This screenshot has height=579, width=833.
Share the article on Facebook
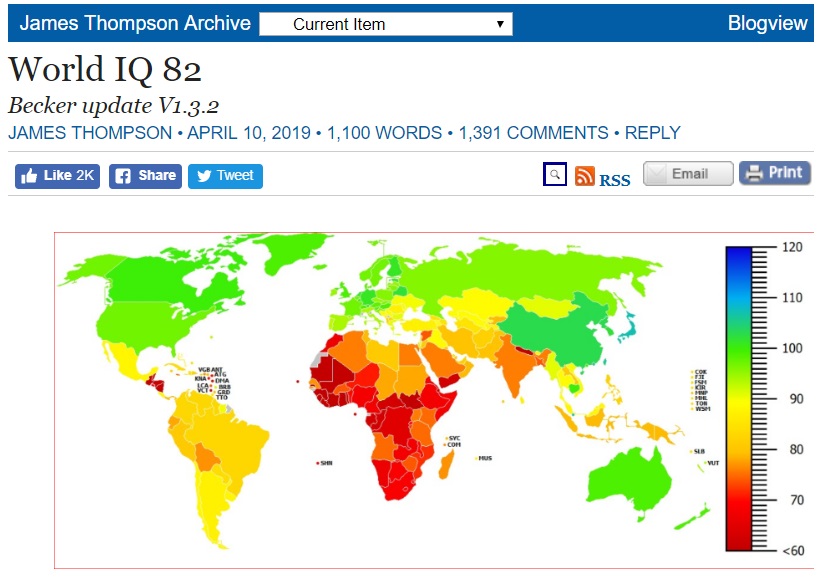[x=145, y=176]
